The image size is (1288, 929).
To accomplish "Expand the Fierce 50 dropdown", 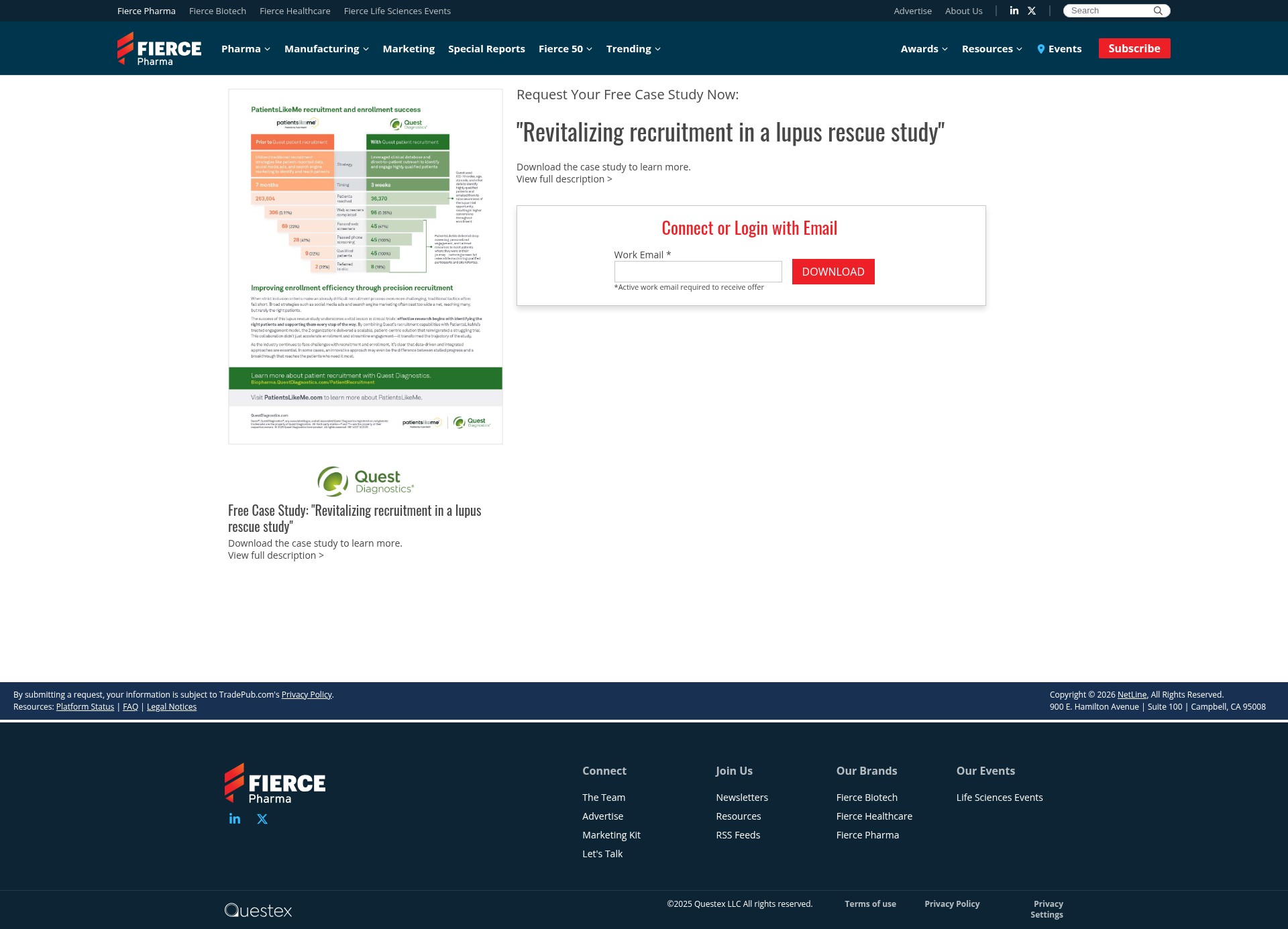I will pyautogui.click(x=566, y=49).
